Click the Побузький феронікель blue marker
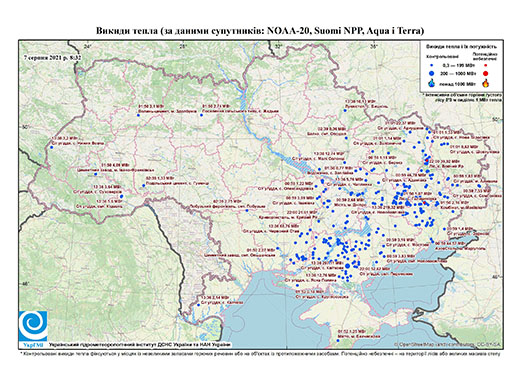 click(247, 210)
